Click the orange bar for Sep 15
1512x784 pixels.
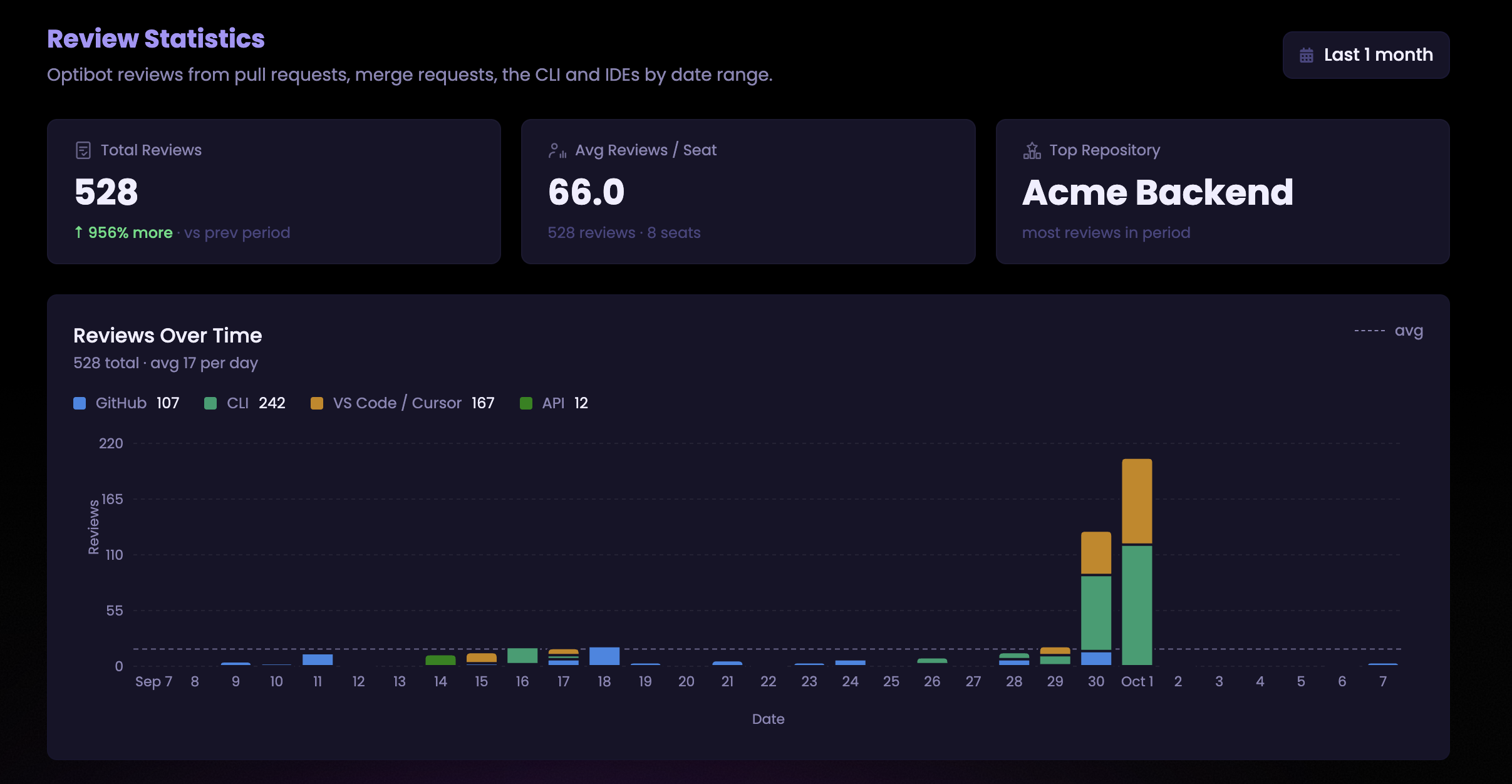click(x=482, y=658)
